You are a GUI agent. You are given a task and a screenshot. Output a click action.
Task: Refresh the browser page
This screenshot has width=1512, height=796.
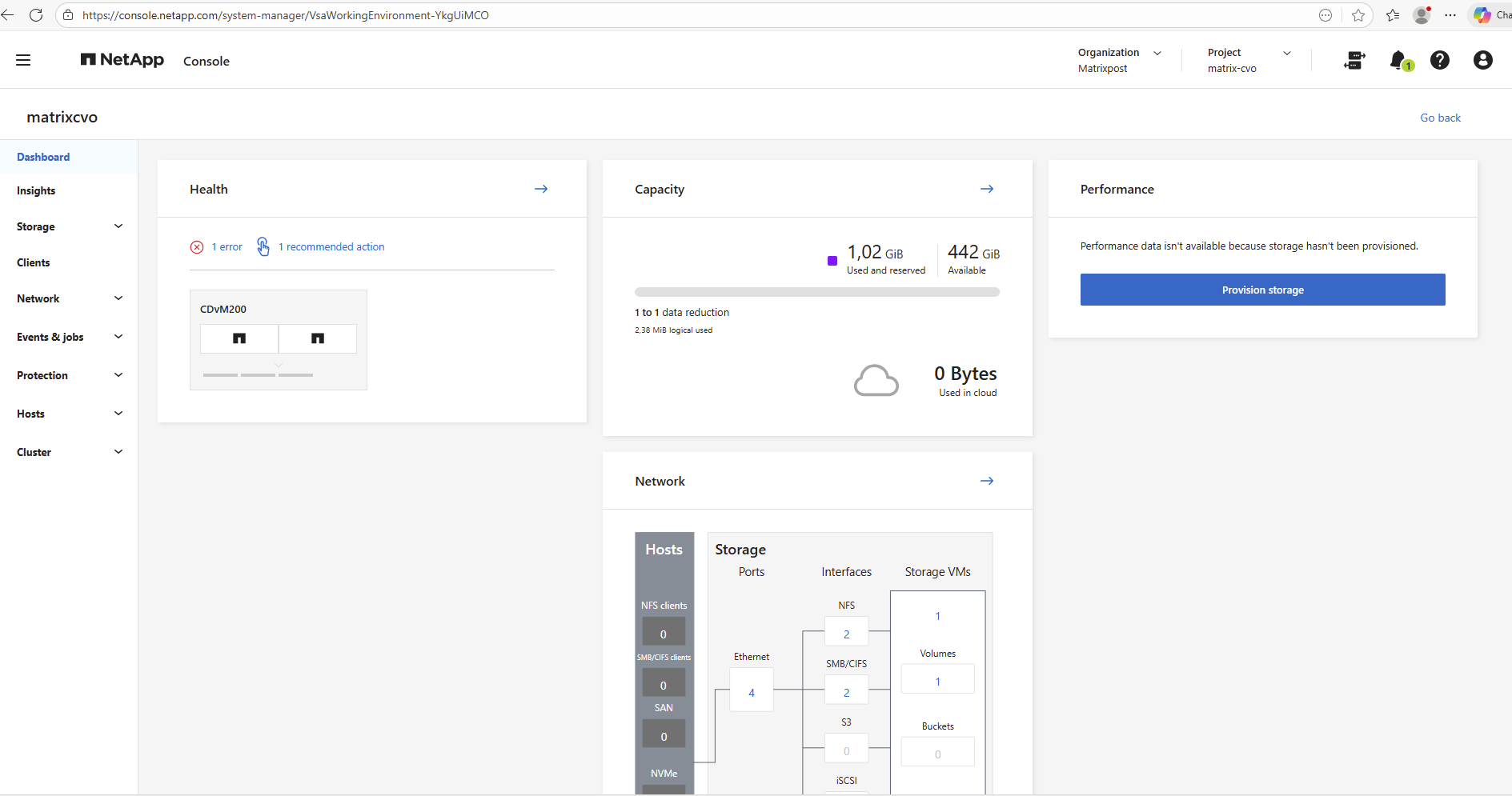click(x=36, y=15)
